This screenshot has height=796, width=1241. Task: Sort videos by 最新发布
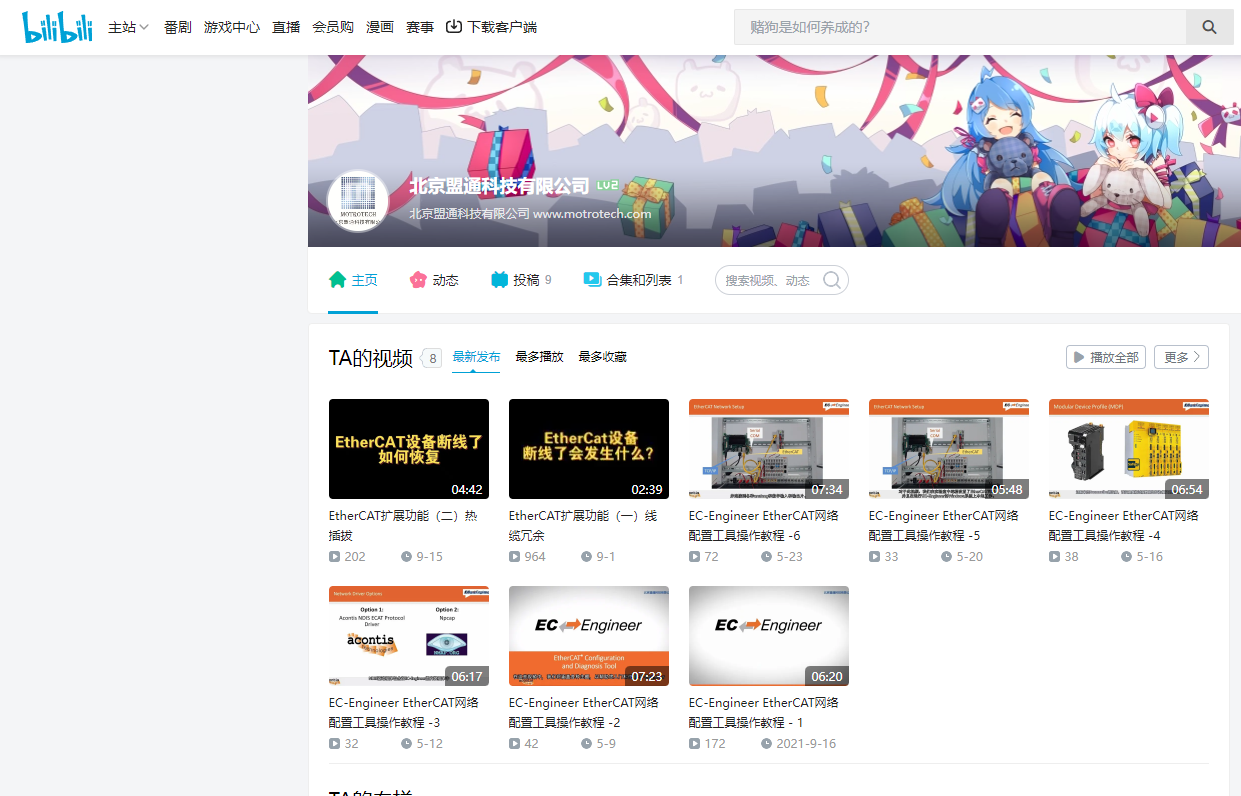pos(476,357)
